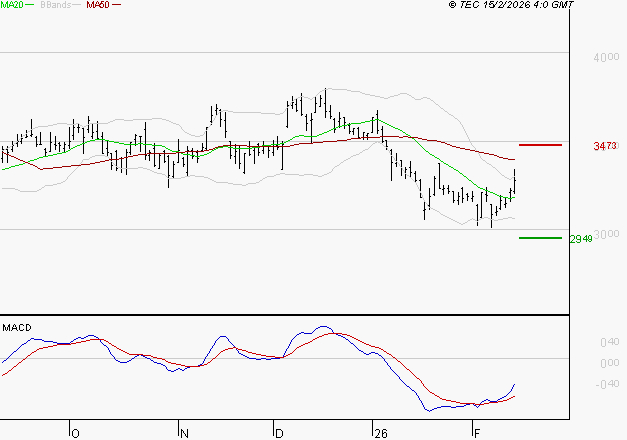627x440 pixels.
Task: Click the TEC timestamp text at top right
Action: [x=511, y=5]
